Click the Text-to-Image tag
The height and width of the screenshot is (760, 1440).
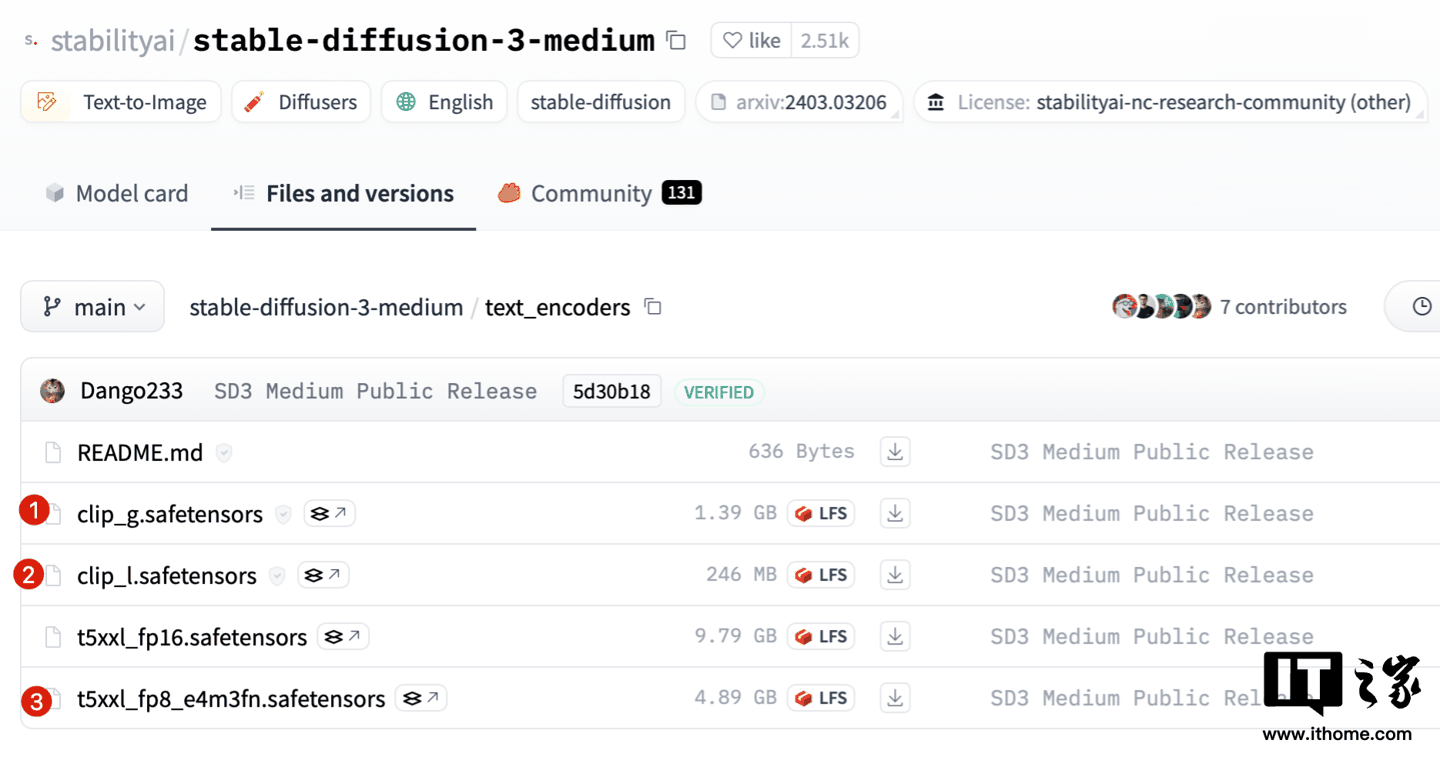[121, 102]
